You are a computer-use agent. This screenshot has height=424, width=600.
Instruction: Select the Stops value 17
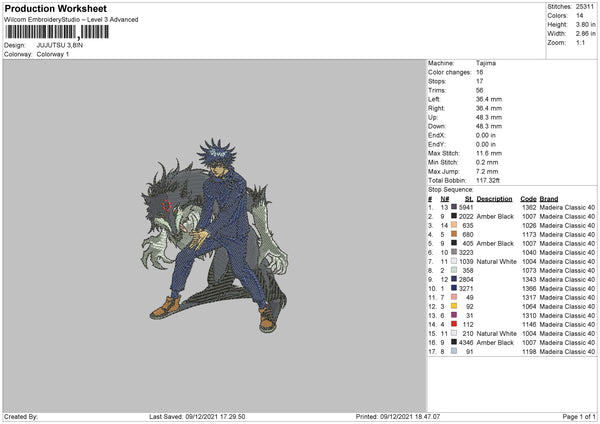479,81
